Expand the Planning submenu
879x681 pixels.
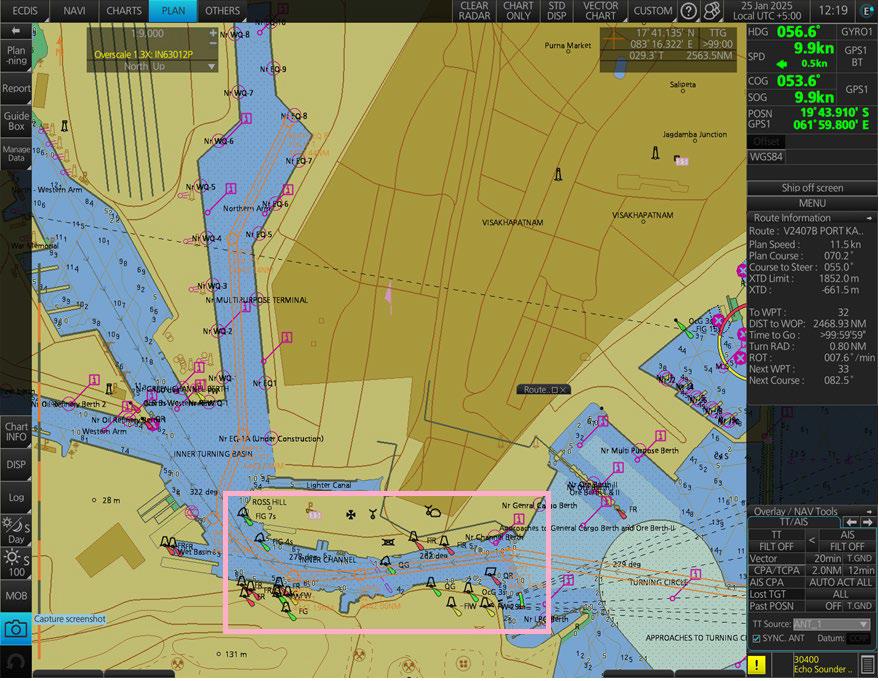pos(16,55)
